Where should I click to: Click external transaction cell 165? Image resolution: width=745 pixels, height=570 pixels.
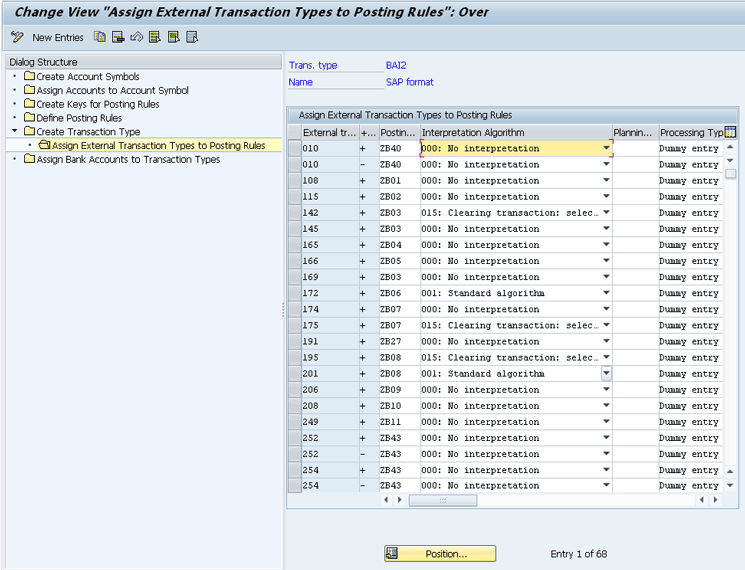[330, 245]
